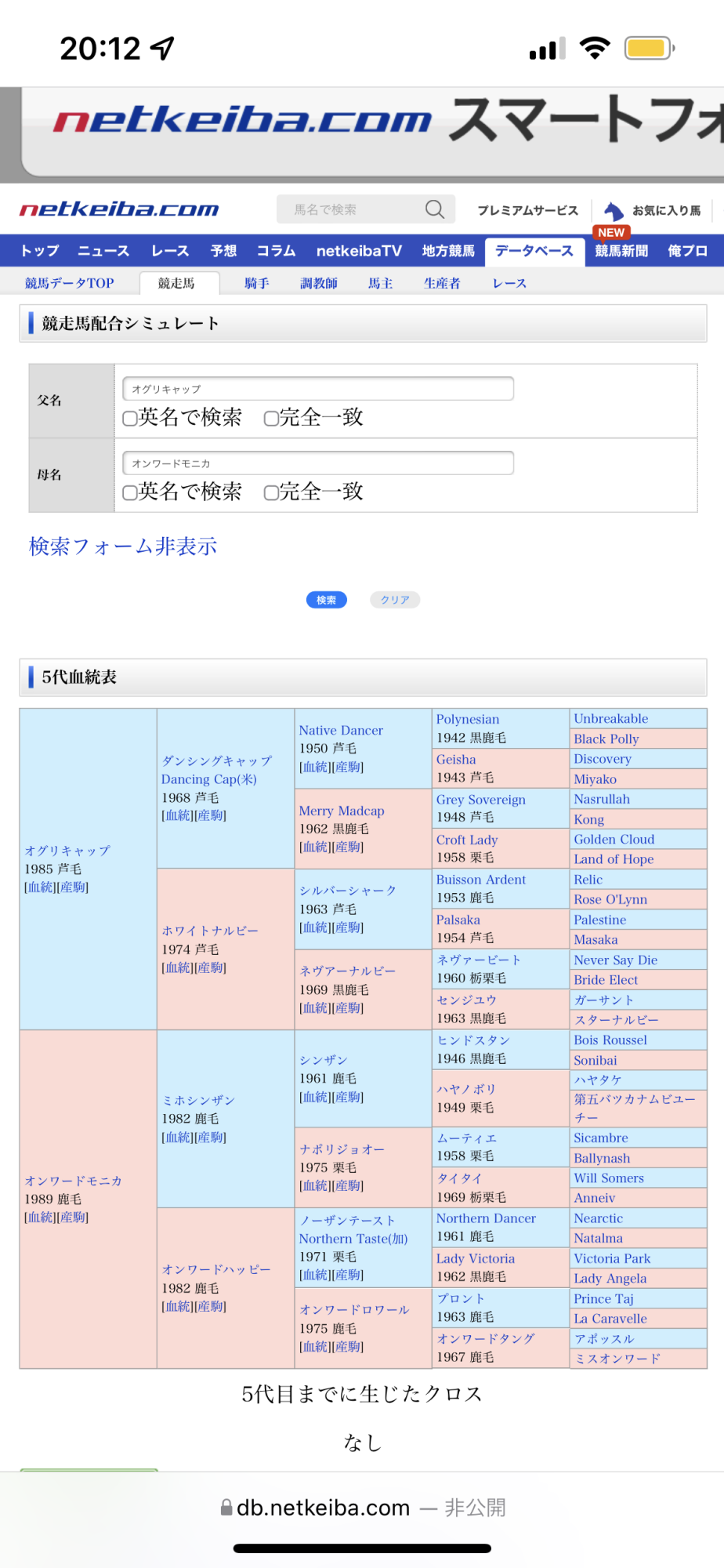Open Native Dancer pedigree entry

(341, 730)
